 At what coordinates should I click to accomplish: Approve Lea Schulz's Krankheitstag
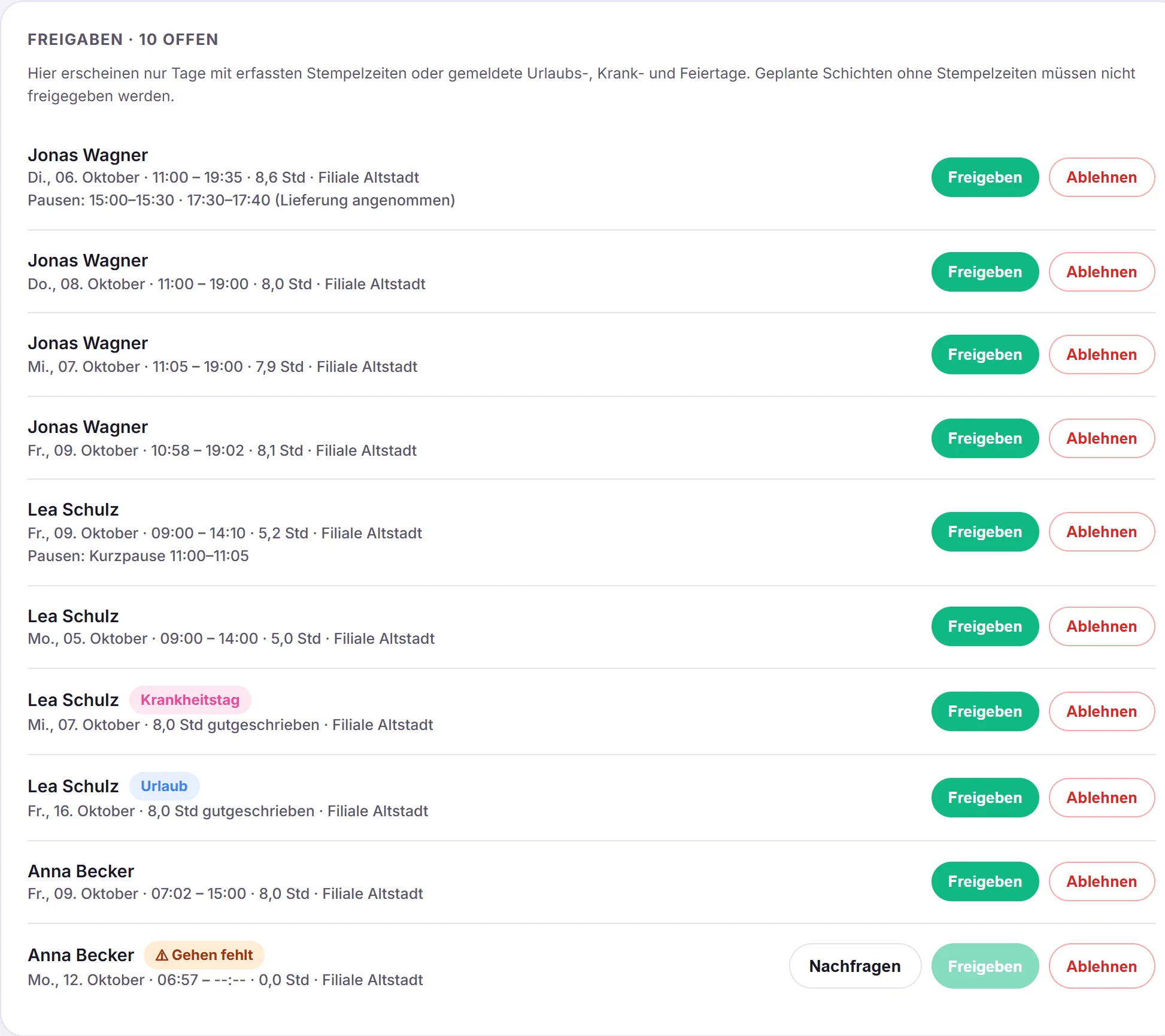coord(985,711)
